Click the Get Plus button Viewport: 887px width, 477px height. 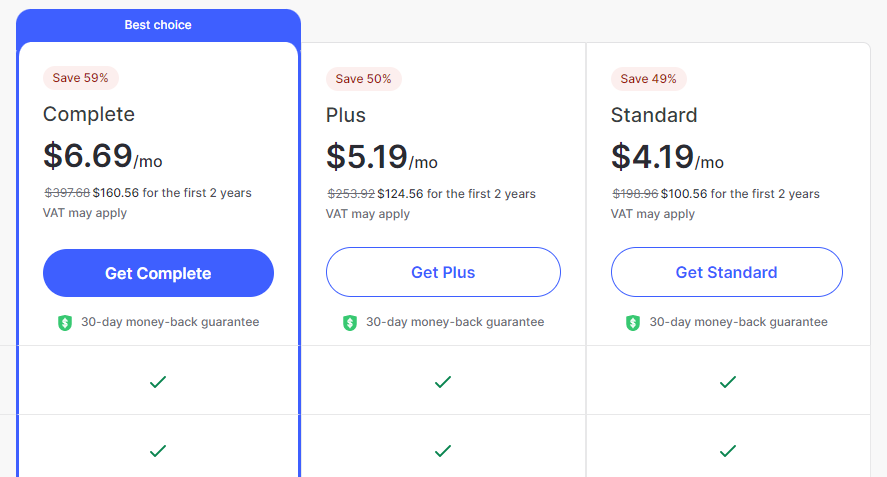pyautogui.click(x=443, y=272)
